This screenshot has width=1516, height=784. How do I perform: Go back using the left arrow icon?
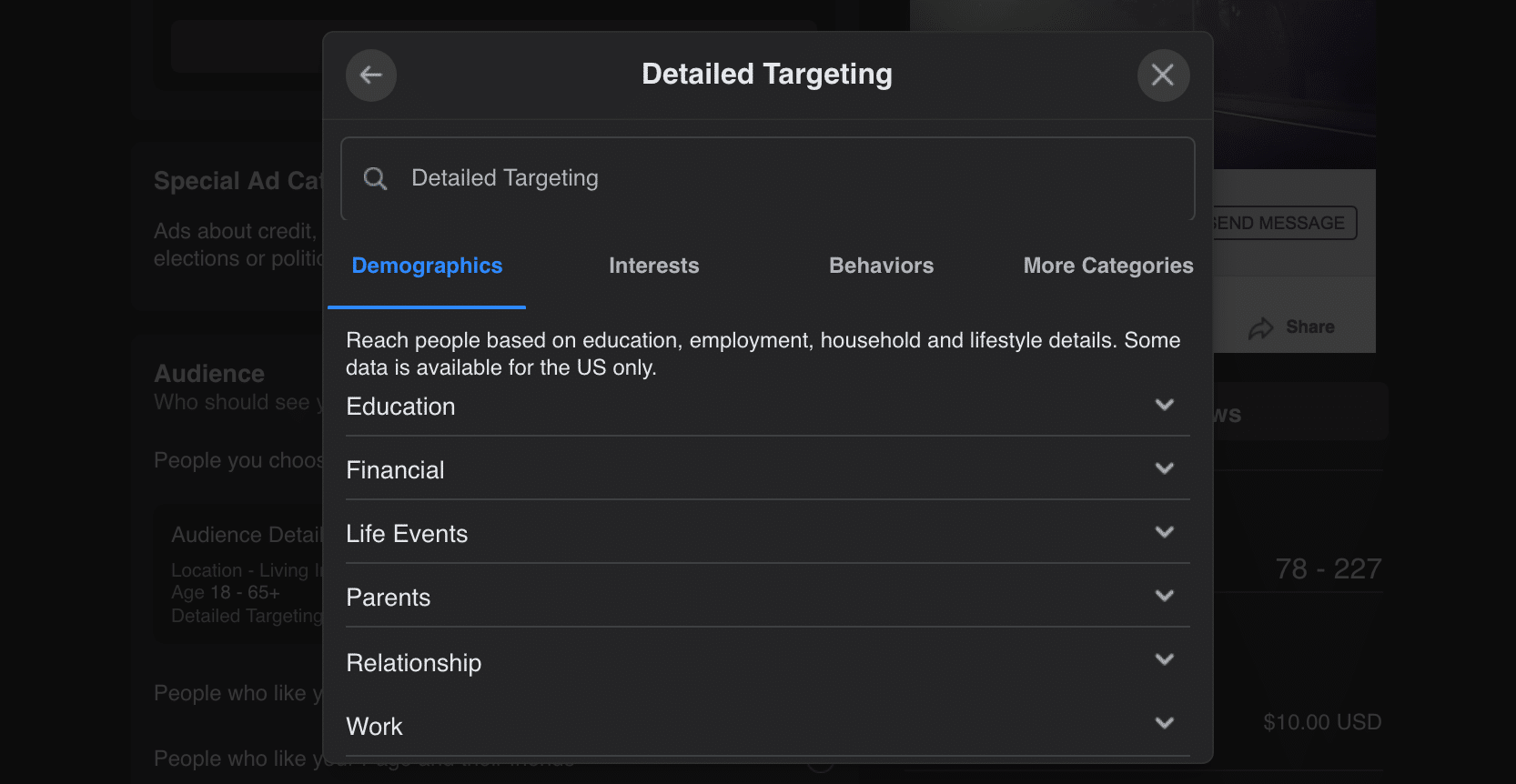[x=370, y=75]
